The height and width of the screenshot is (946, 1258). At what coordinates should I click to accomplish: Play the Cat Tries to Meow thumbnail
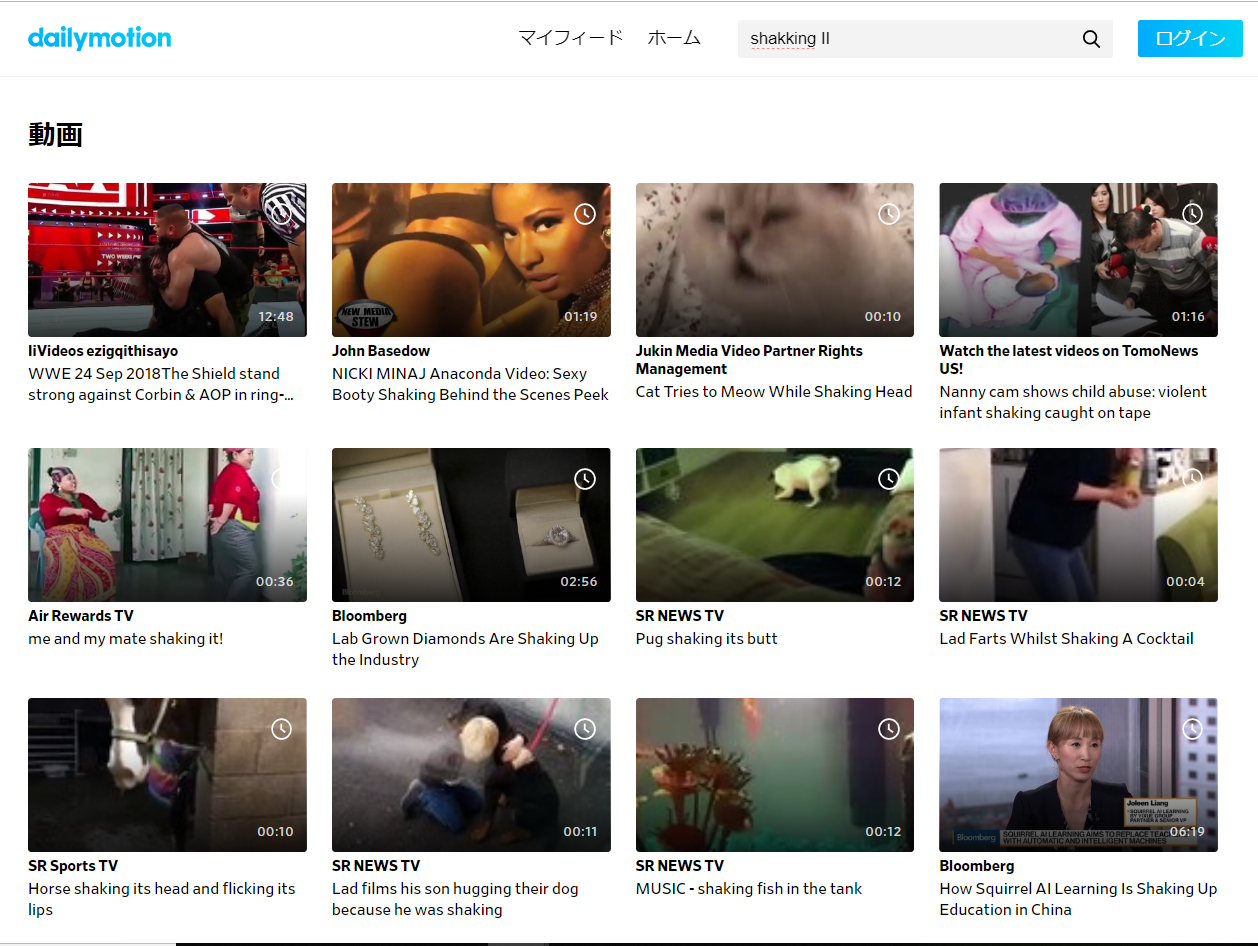[775, 260]
